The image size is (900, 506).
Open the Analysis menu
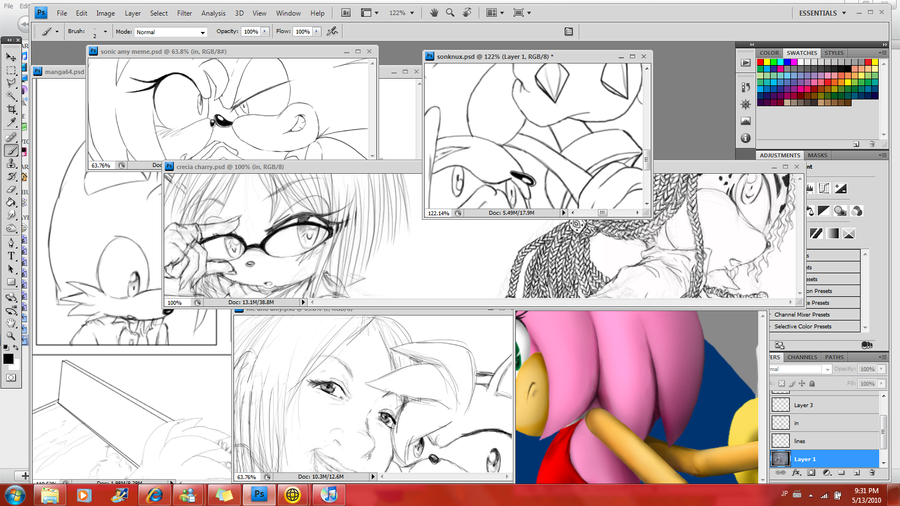coord(213,13)
